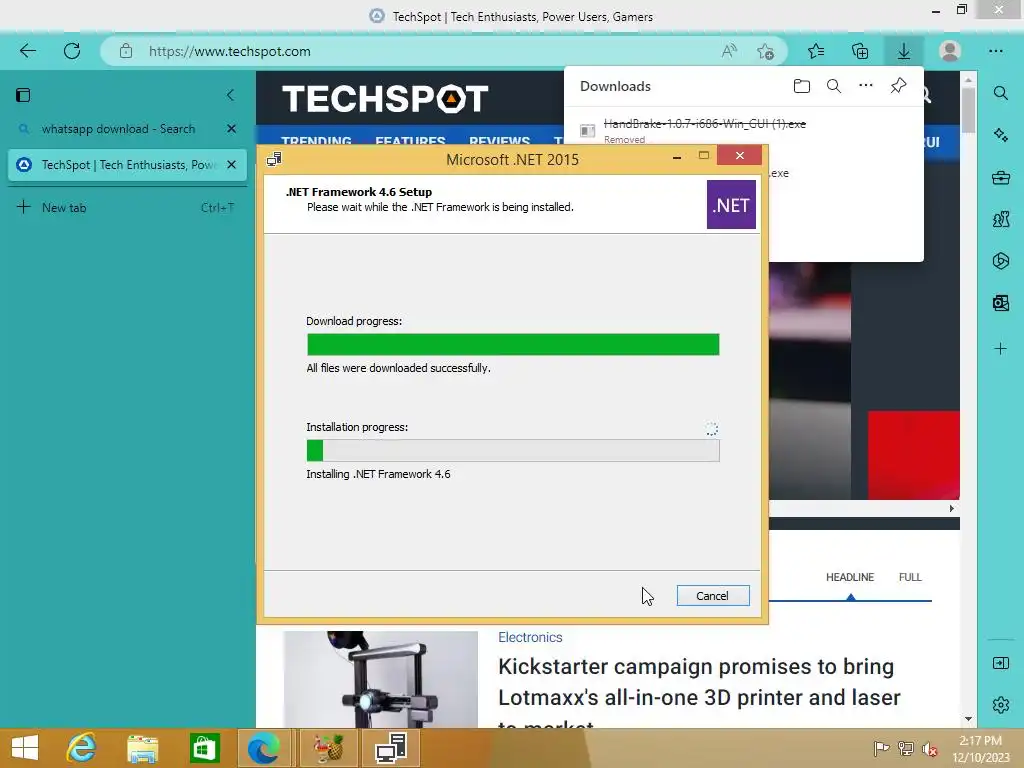The height and width of the screenshot is (768, 1024).
Task: Click the muted volume tray icon
Action: pyautogui.click(x=930, y=748)
